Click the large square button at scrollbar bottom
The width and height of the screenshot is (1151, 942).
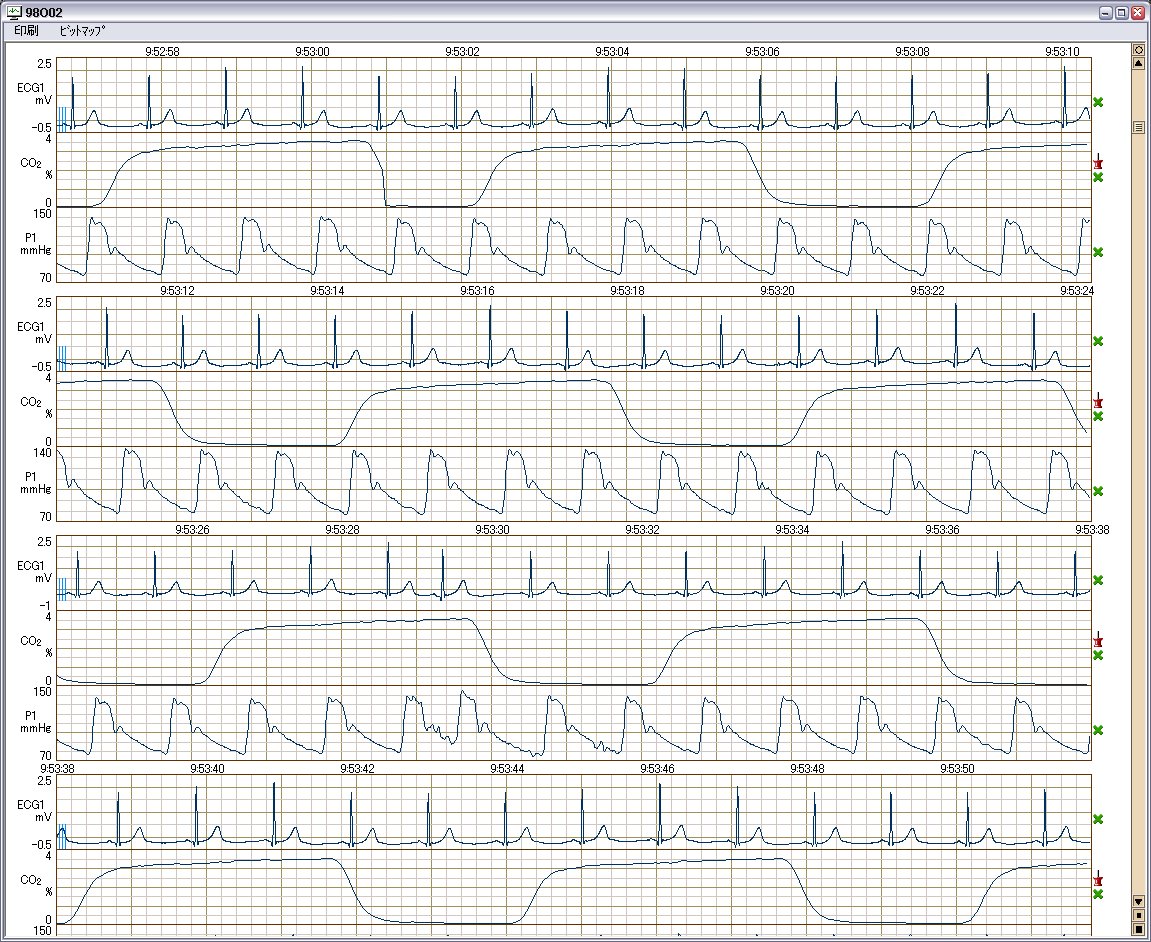[1138, 929]
